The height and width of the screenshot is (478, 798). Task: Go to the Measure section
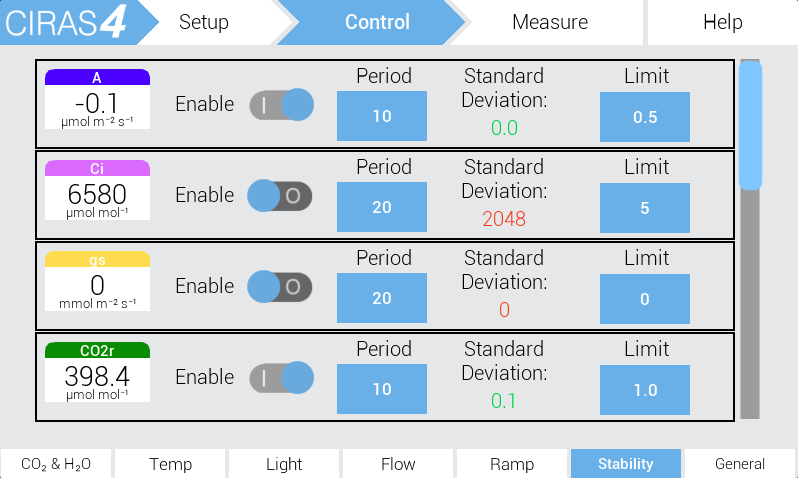pyautogui.click(x=550, y=22)
